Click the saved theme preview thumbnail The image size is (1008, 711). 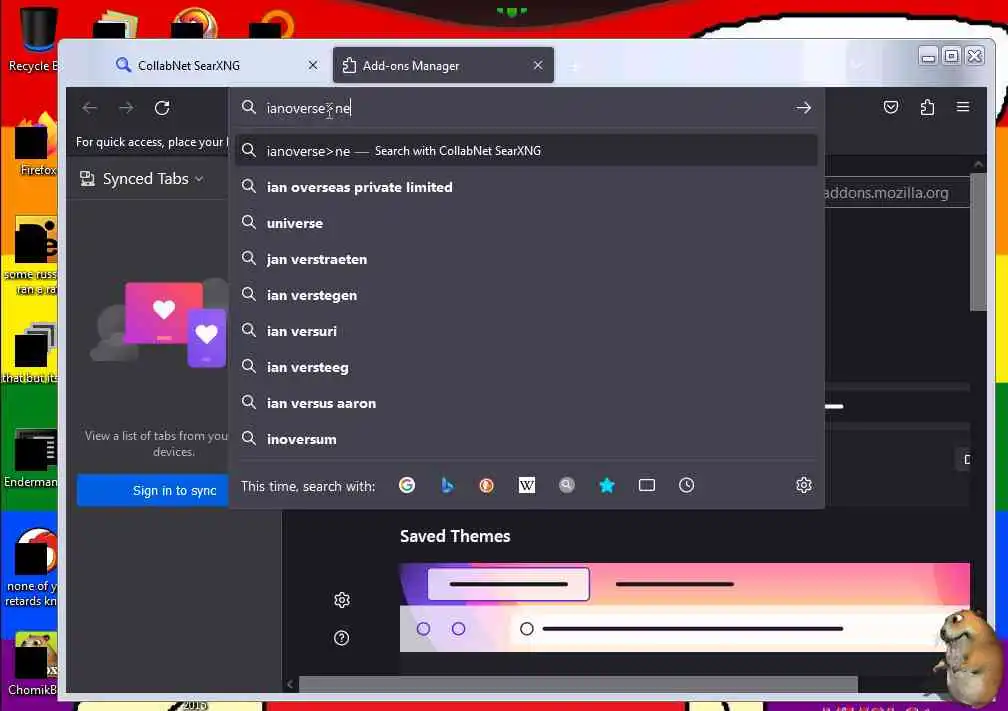pos(684,608)
